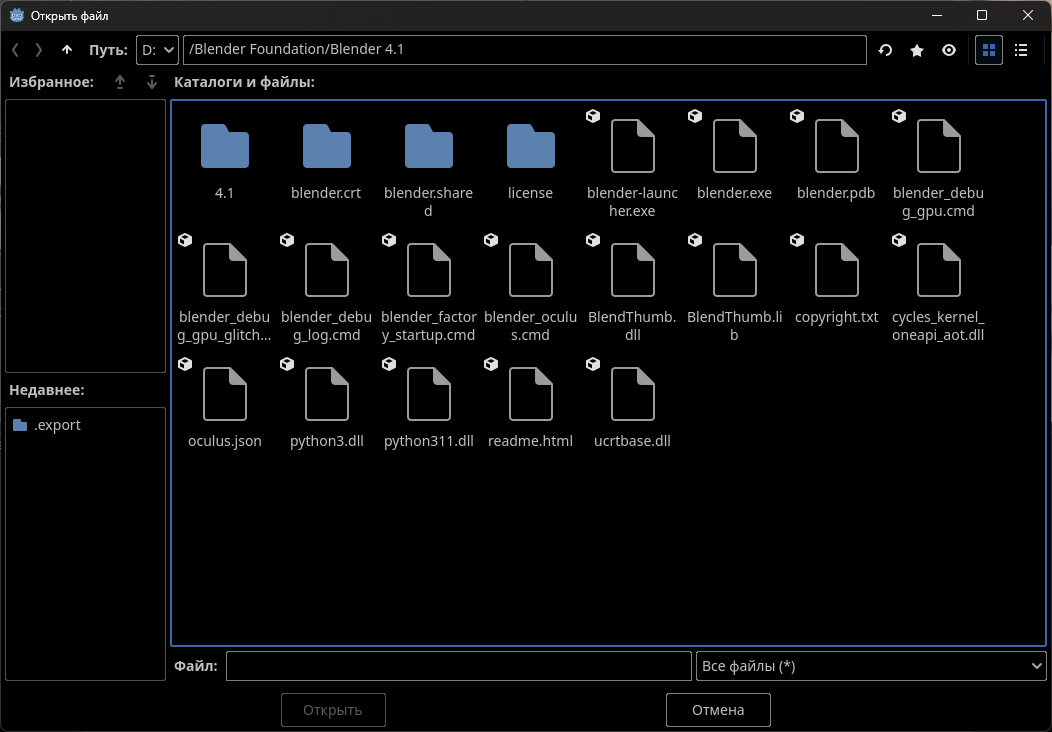Click the Отмена button
Viewport: 1052px width, 732px height.
coord(718,710)
